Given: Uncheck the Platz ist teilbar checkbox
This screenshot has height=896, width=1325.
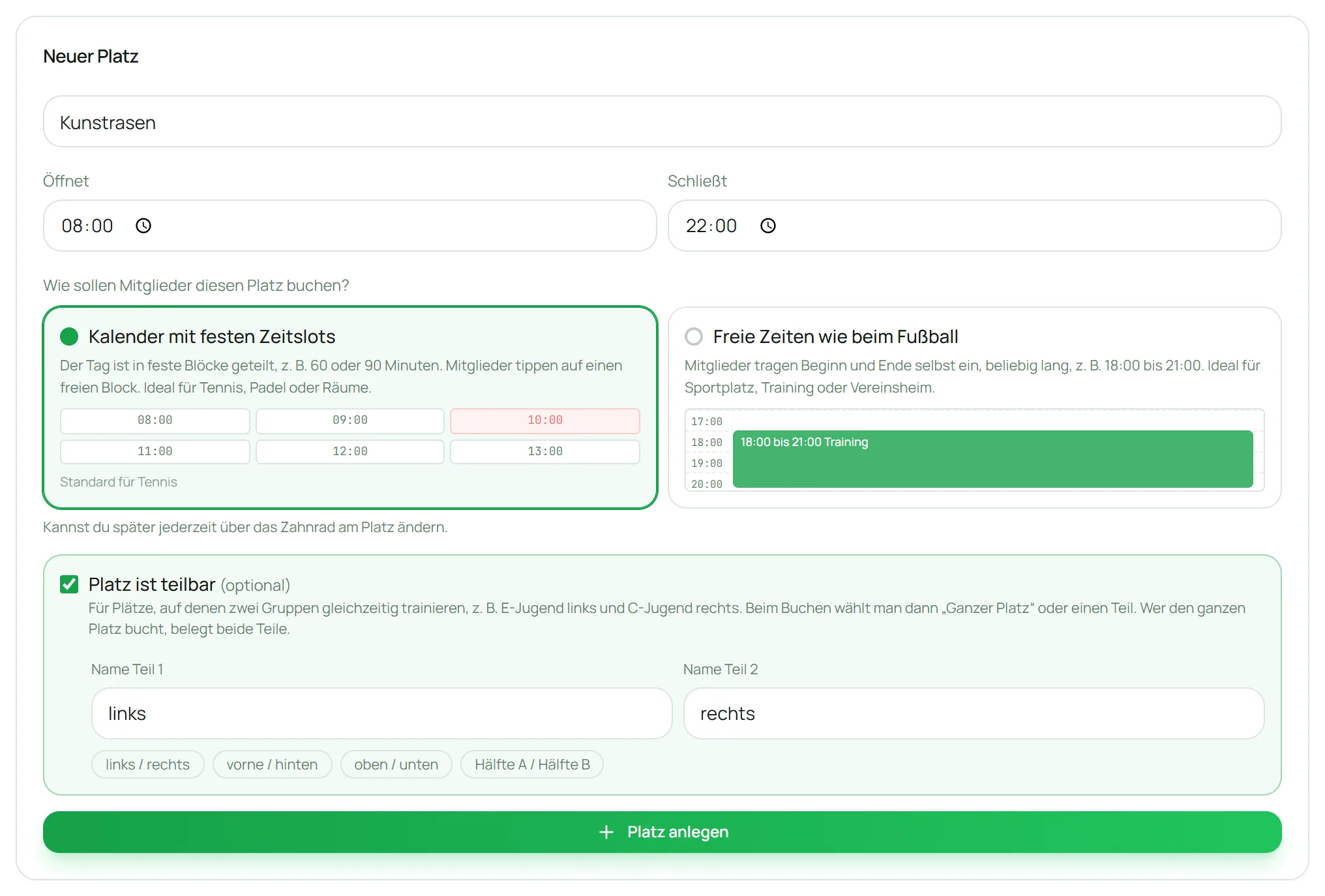Looking at the screenshot, I should click(x=69, y=584).
